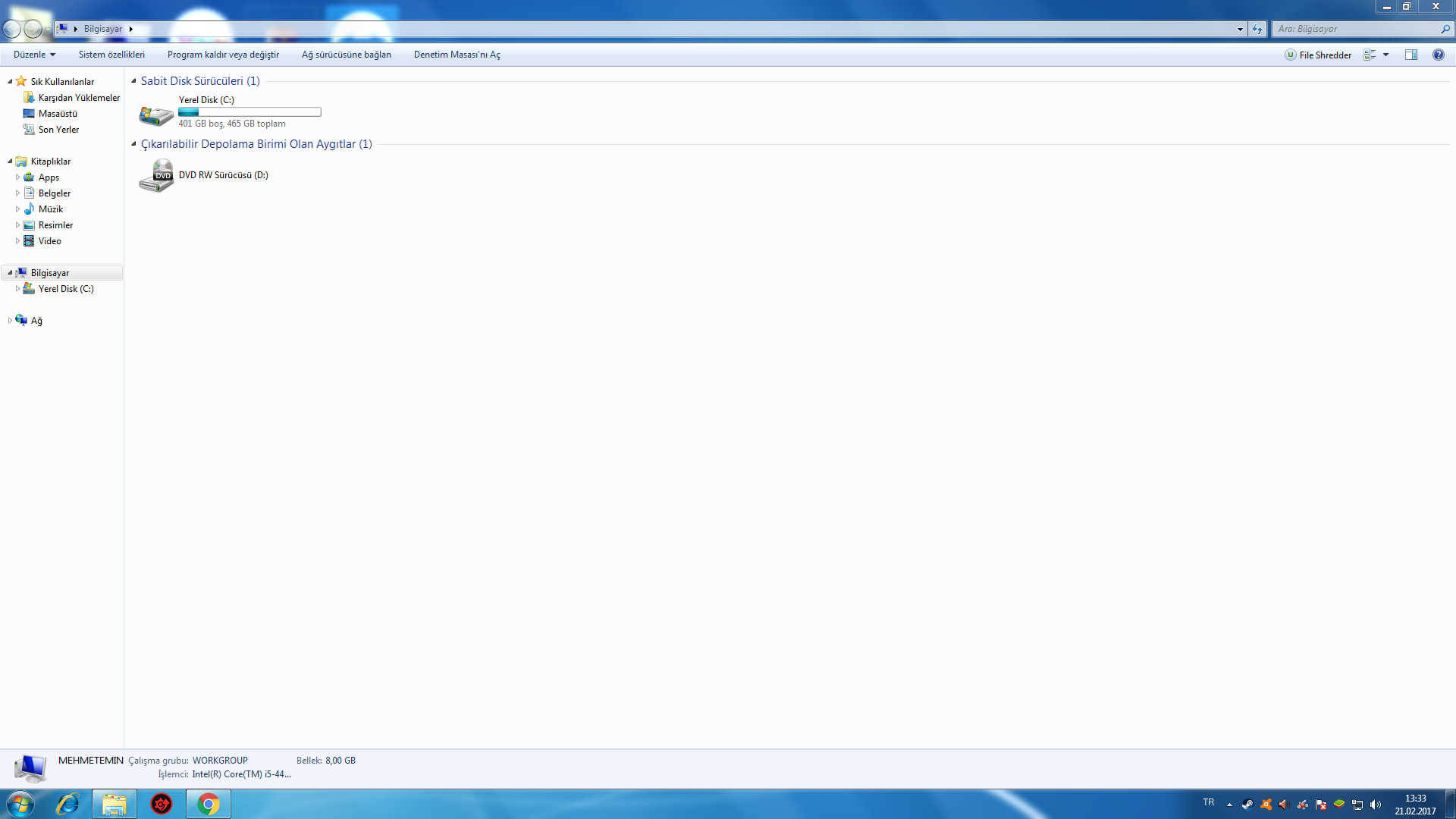Click the TR input language indicator
Viewport: 1456px width, 819px height.
[1209, 802]
